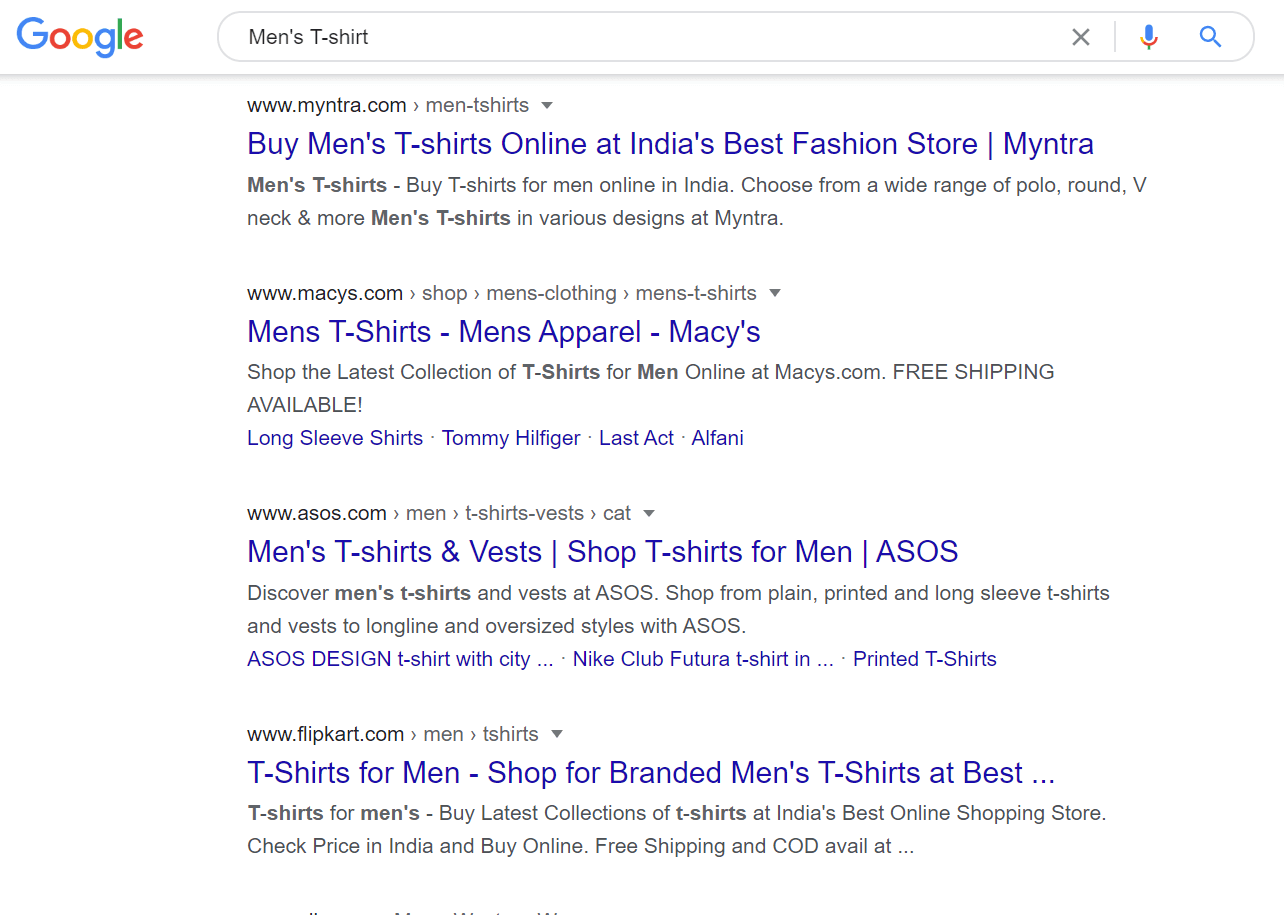Click the Printed T-Shirts sitelink under ASOS
This screenshot has height=915, width=1284.
[924, 659]
